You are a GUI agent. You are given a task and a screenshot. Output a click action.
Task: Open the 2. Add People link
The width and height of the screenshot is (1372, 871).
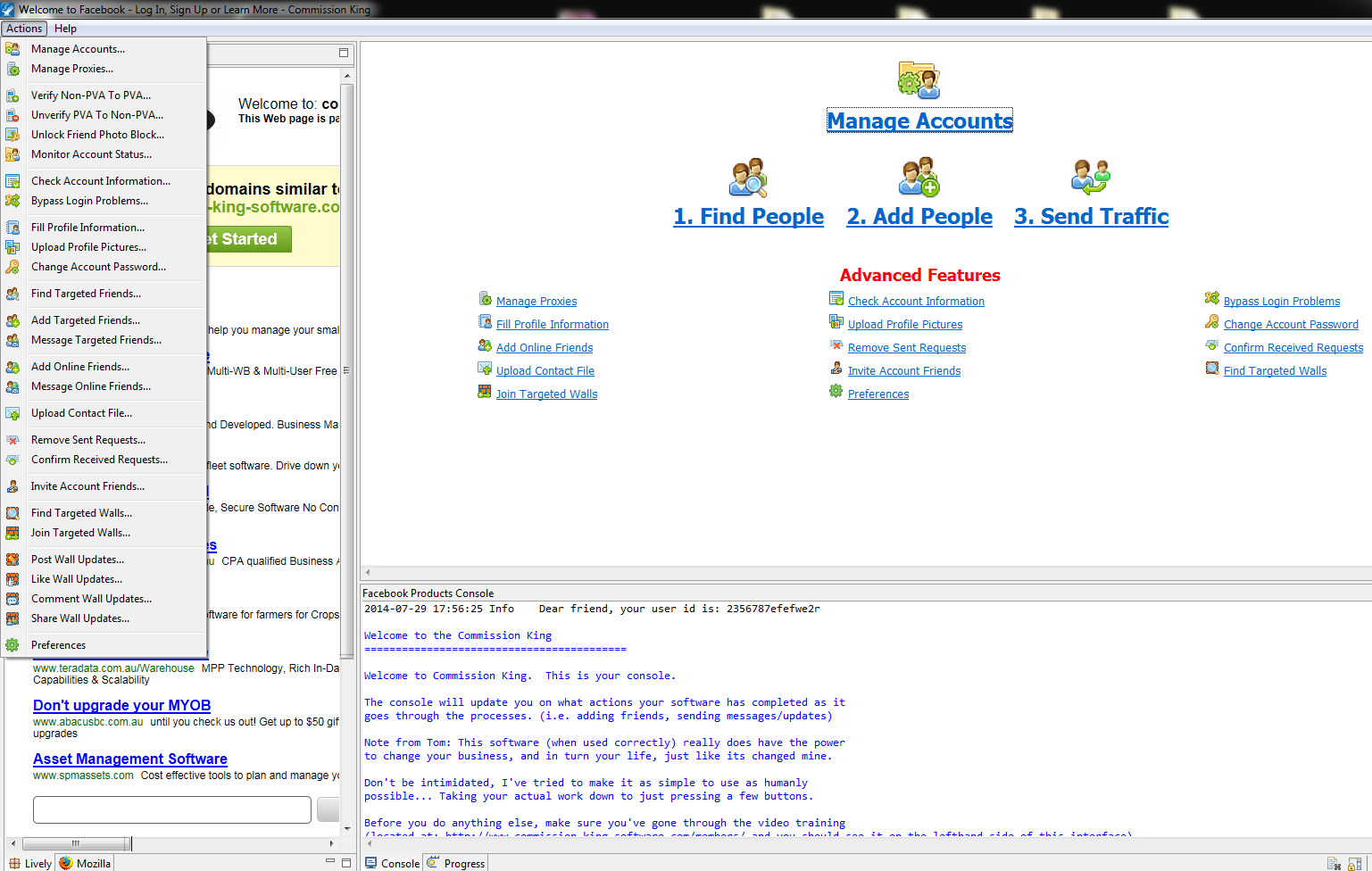[x=919, y=216]
